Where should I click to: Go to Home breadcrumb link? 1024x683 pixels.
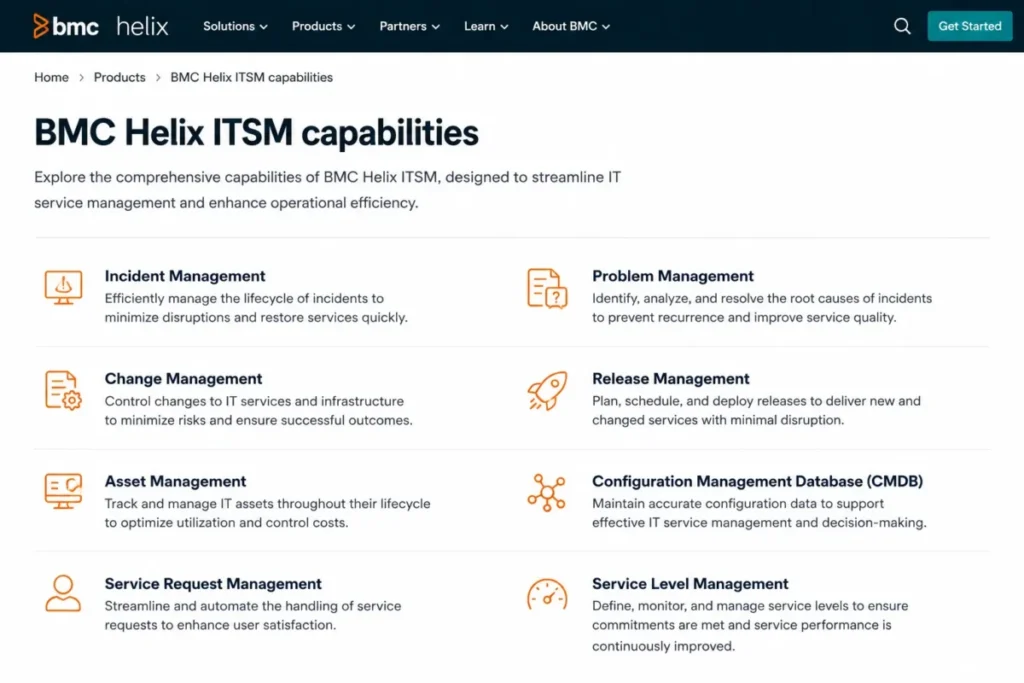[x=52, y=77]
